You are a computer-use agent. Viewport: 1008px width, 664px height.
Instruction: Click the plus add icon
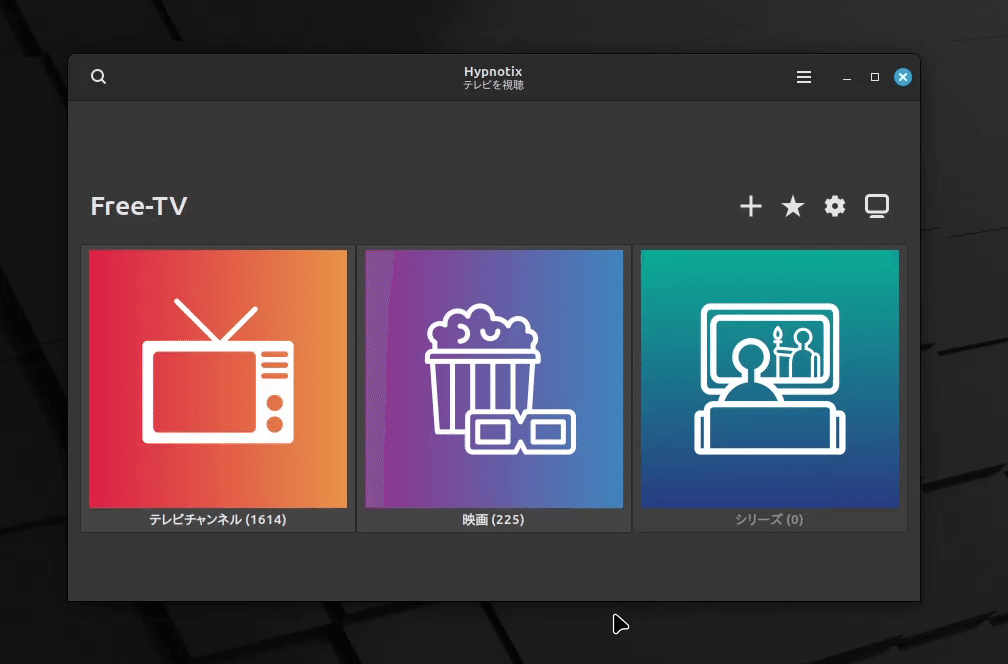(751, 206)
